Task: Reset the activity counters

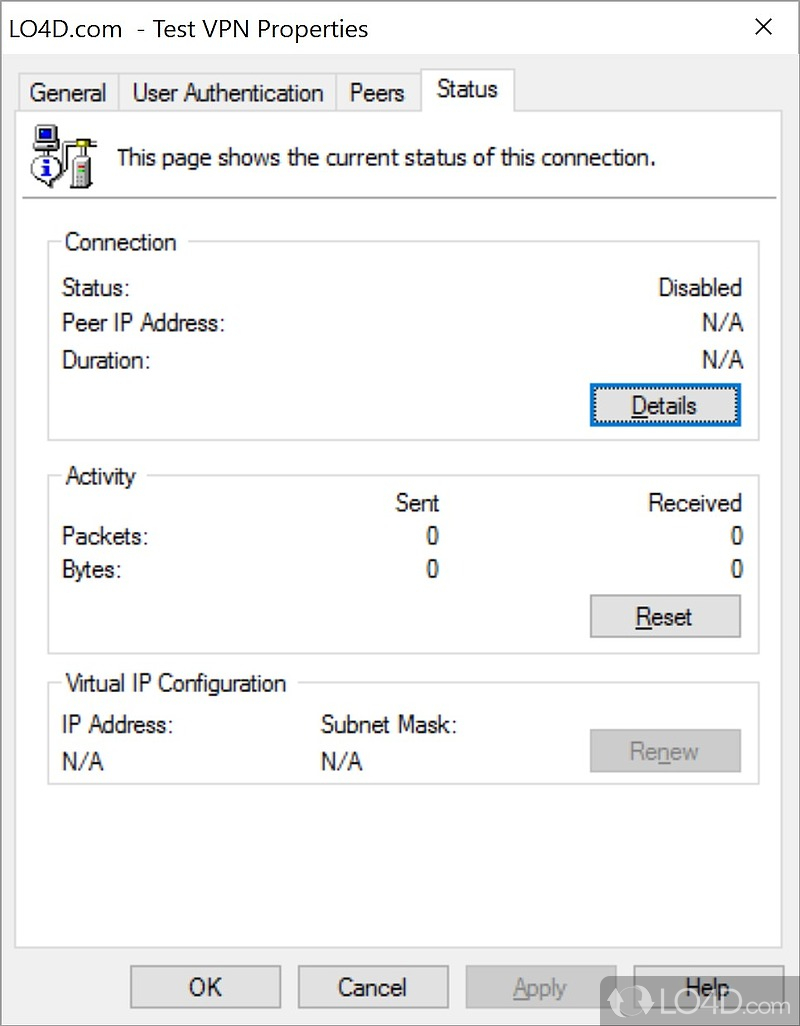Action: coord(665,617)
